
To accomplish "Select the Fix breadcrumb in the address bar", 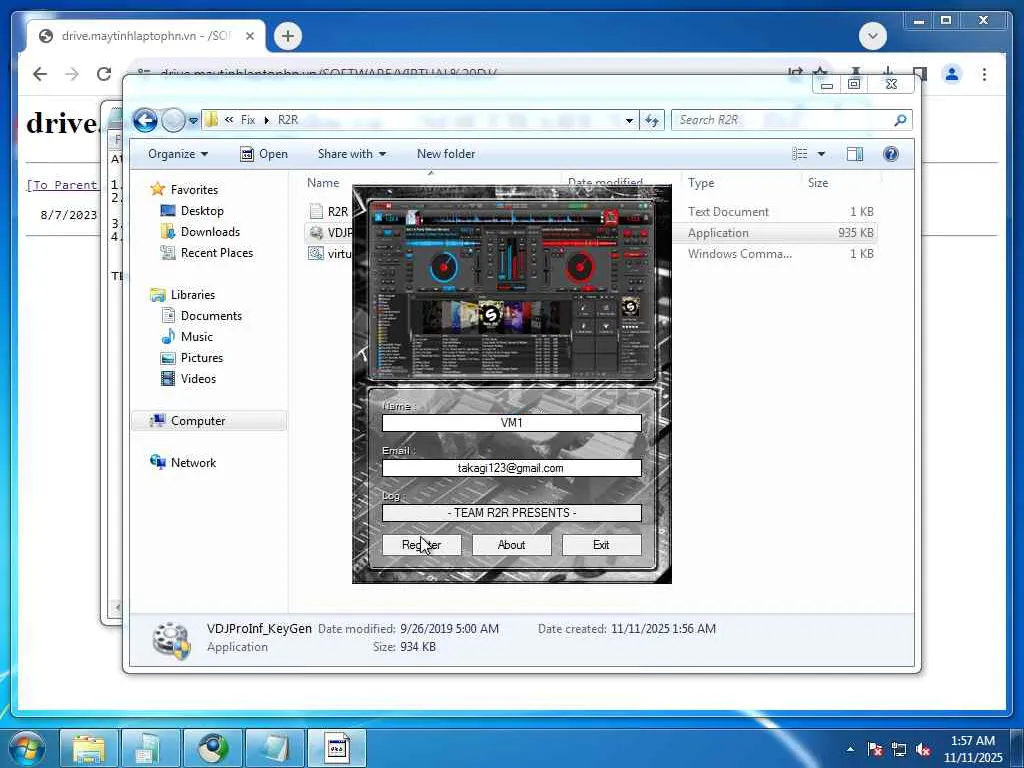I will tap(248, 120).
